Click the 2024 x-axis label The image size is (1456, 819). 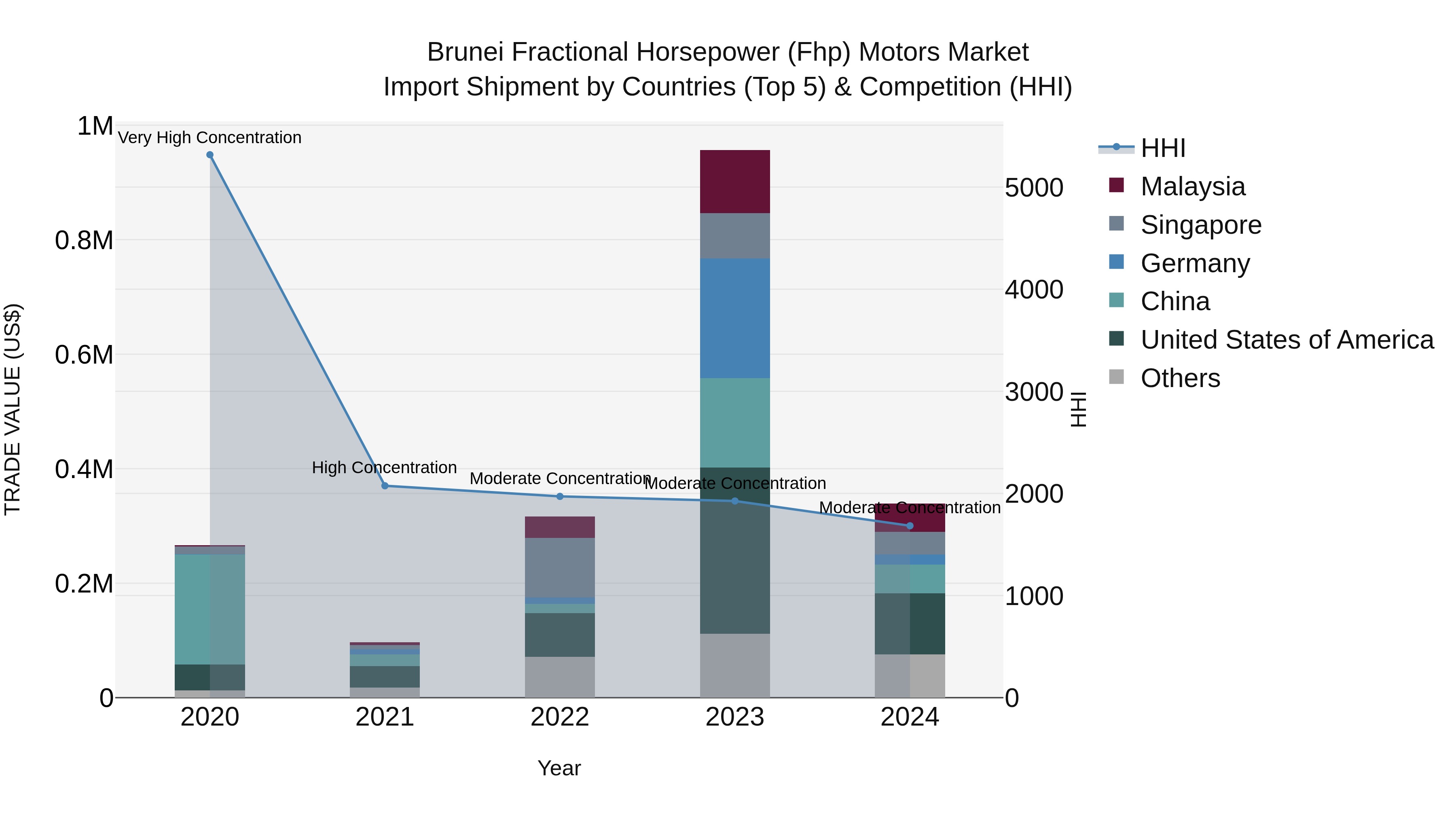(910, 717)
